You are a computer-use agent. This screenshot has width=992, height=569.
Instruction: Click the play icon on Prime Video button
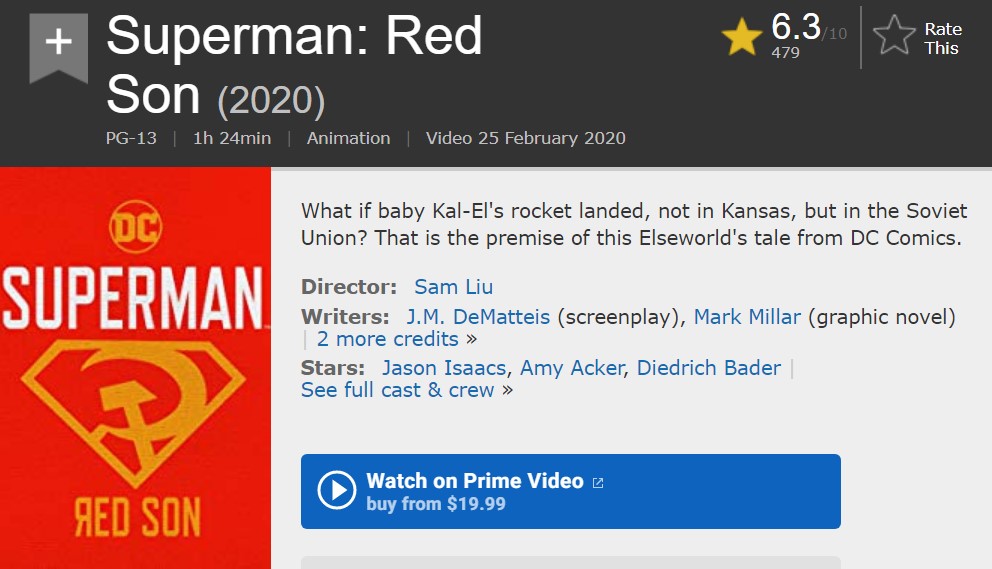tap(337, 490)
